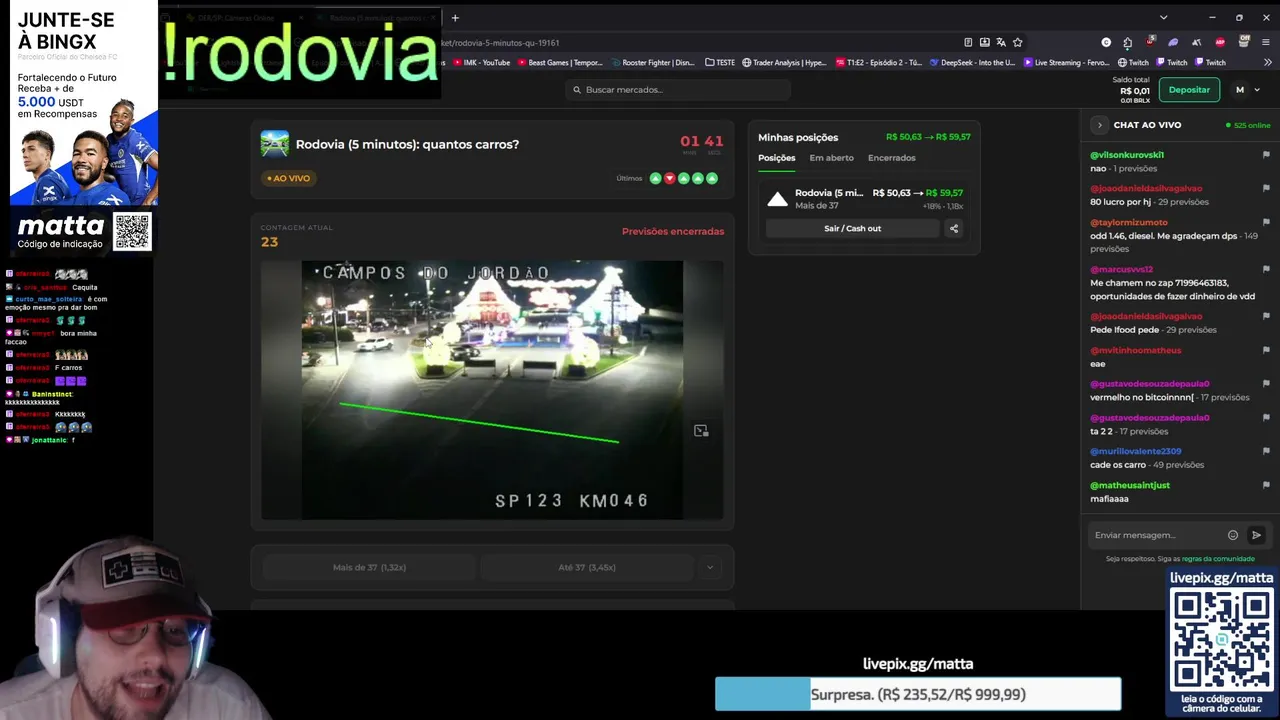Click the Previsões encerradas text
The width and height of the screenshot is (1280, 720).
pyautogui.click(x=673, y=231)
